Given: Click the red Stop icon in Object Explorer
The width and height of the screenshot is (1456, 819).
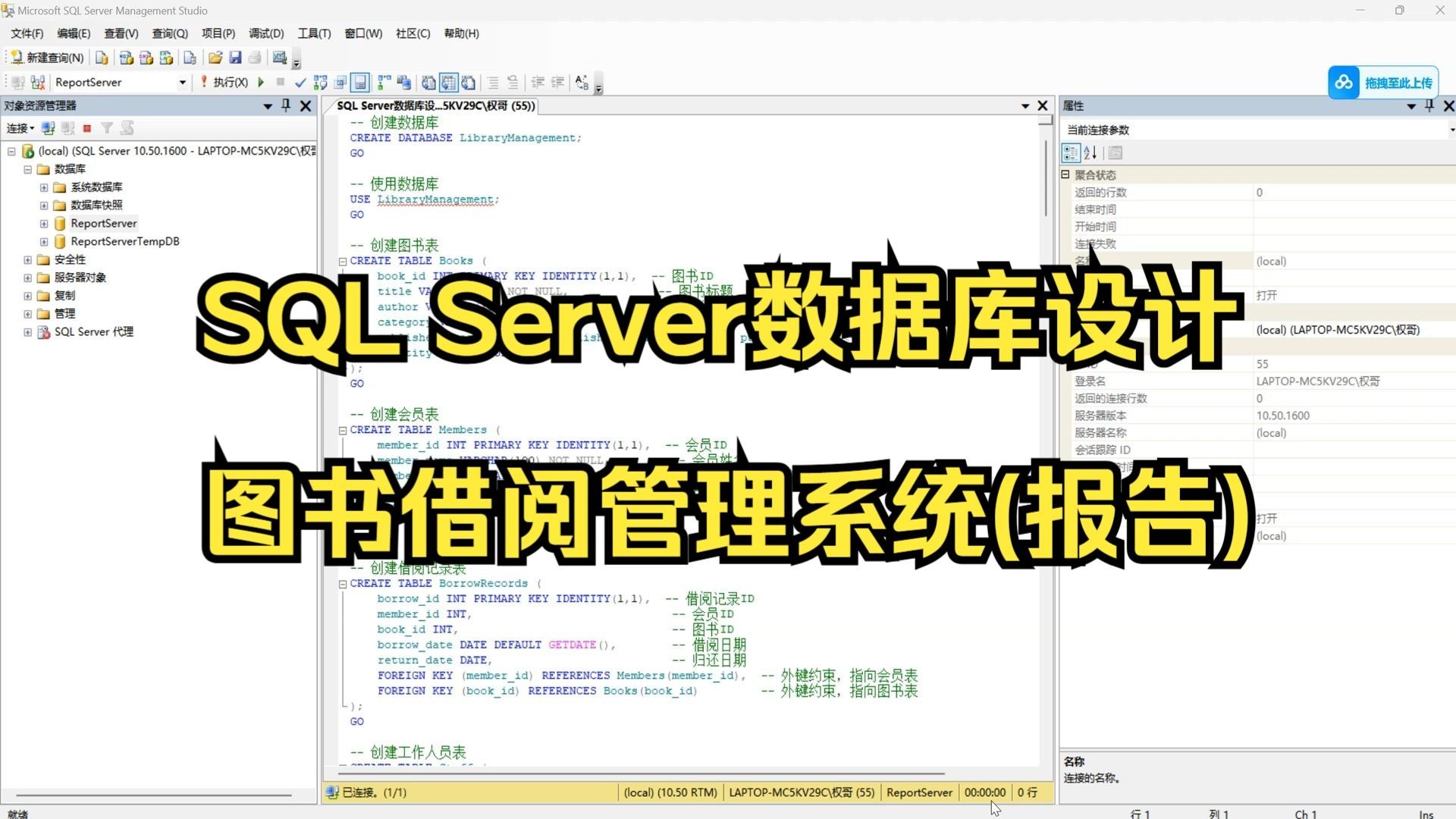Looking at the screenshot, I should pyautogui.click(x=87, y=128).
